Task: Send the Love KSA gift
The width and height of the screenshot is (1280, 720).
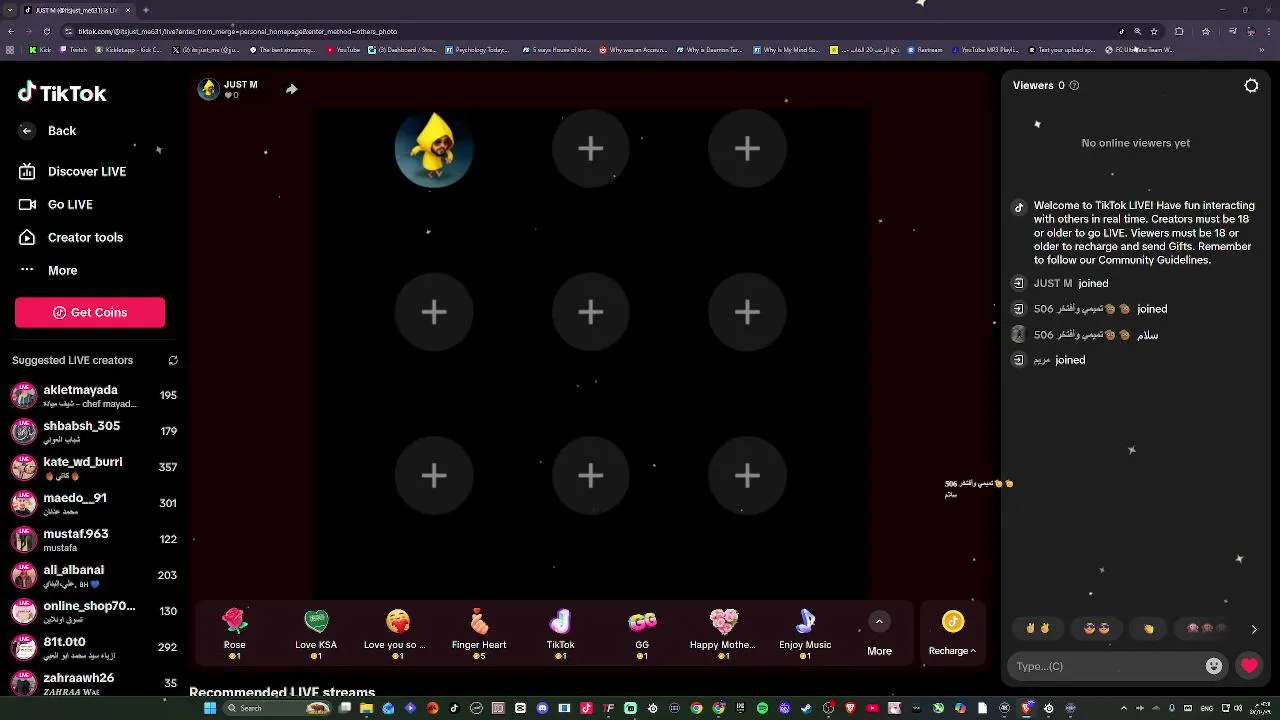Action: (x=316, y=633)
